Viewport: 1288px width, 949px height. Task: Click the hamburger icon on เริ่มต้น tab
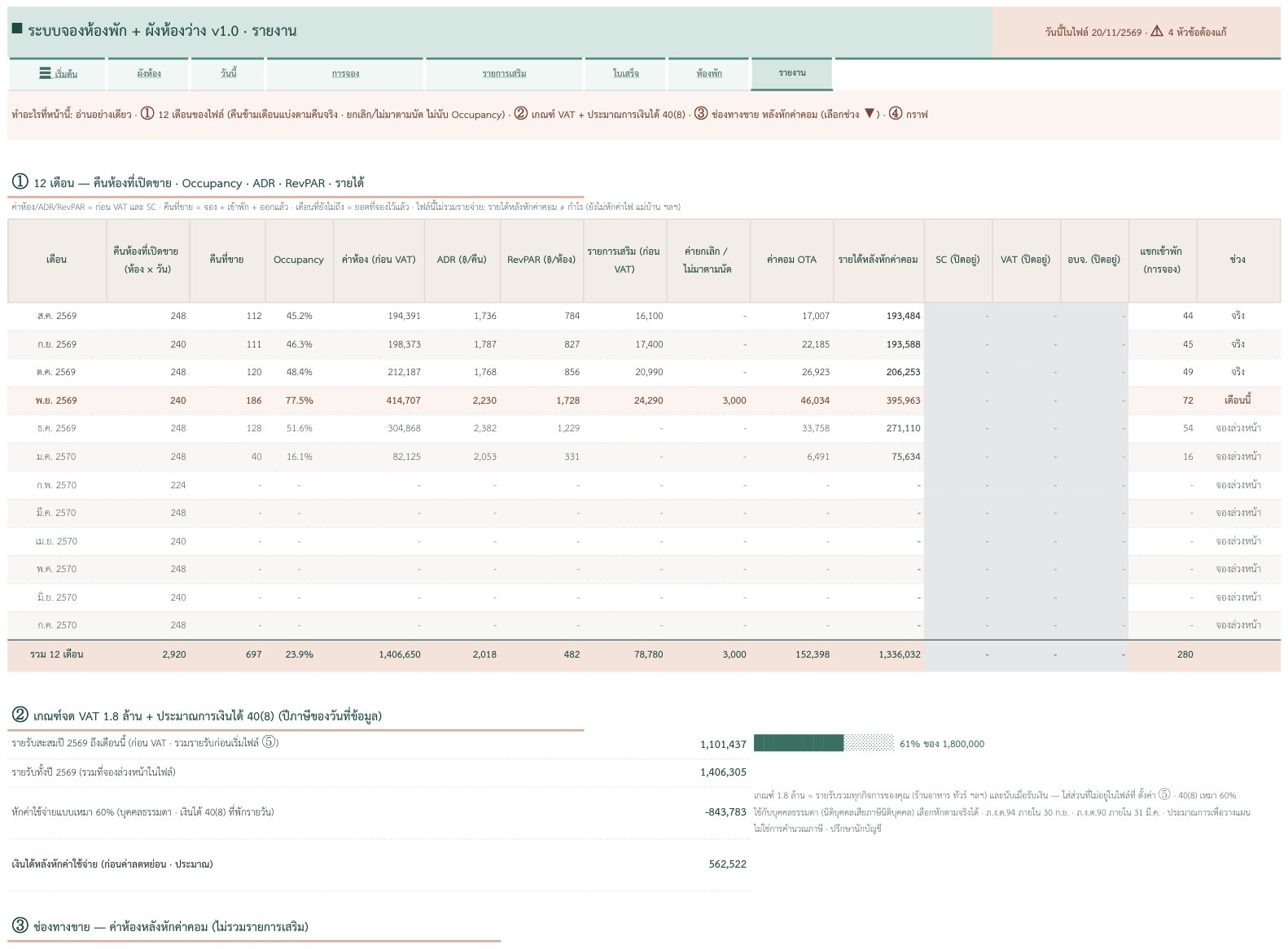(45, 73)
